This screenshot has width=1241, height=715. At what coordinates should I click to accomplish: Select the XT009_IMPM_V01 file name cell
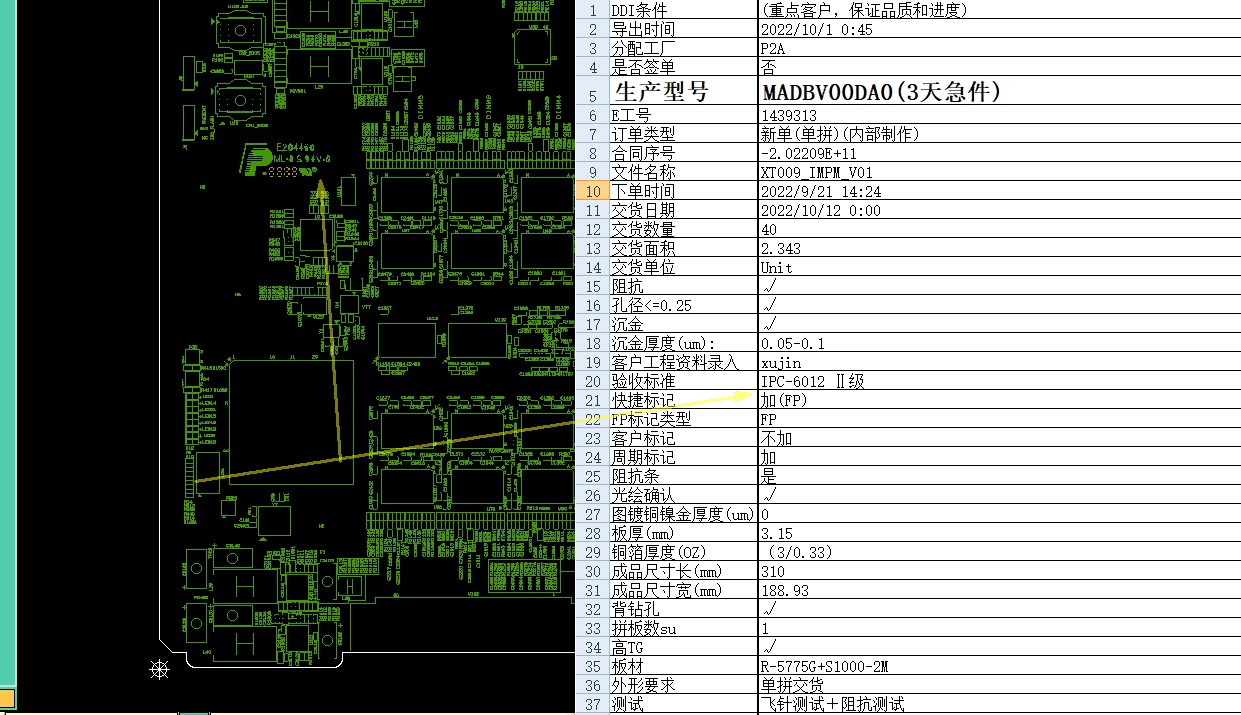999,172
